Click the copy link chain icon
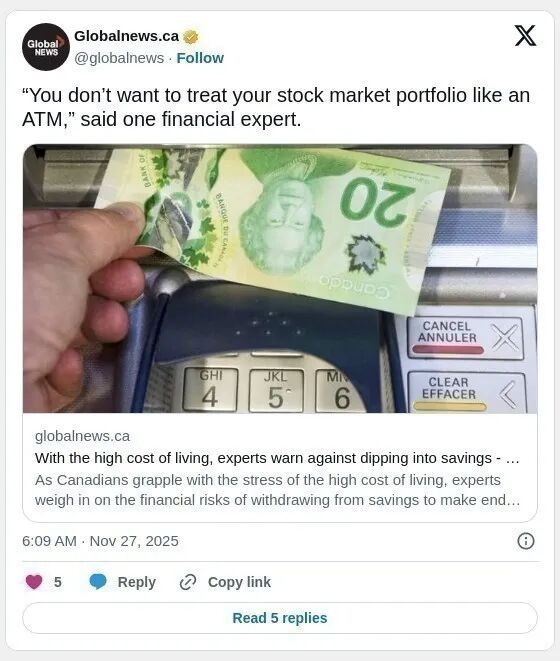The width and height of the screenshot is (560, 661). (188, 582)
